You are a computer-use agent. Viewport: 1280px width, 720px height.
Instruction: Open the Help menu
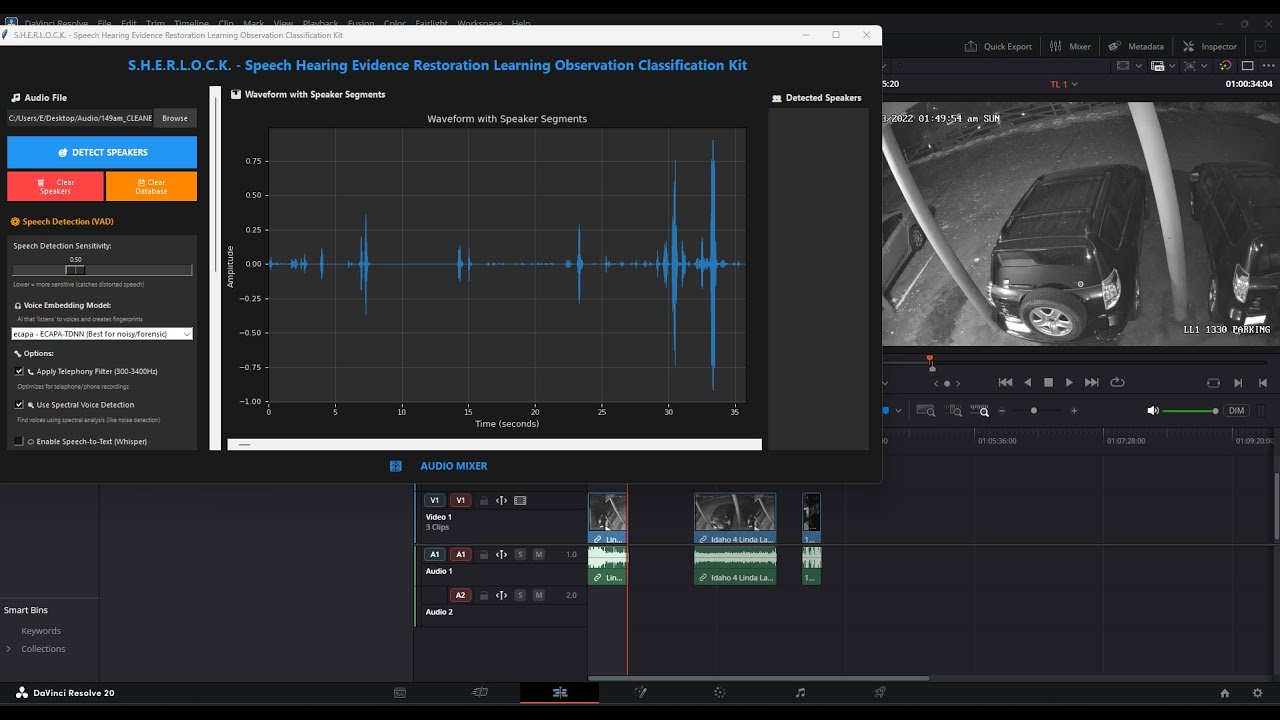click(x=520, y=23)
